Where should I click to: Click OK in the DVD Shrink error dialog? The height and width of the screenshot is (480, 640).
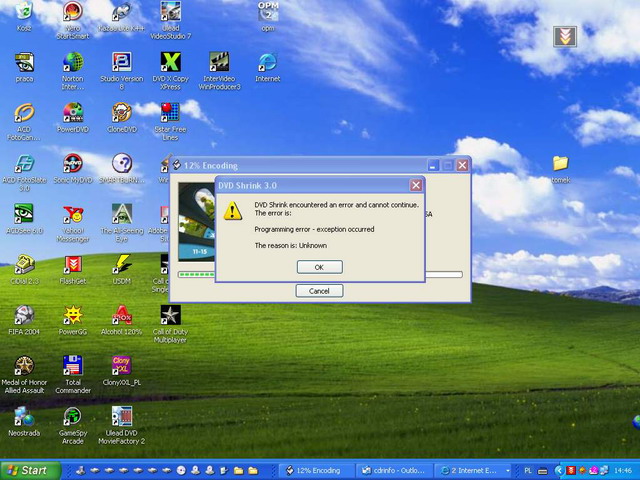pos(320,267)
